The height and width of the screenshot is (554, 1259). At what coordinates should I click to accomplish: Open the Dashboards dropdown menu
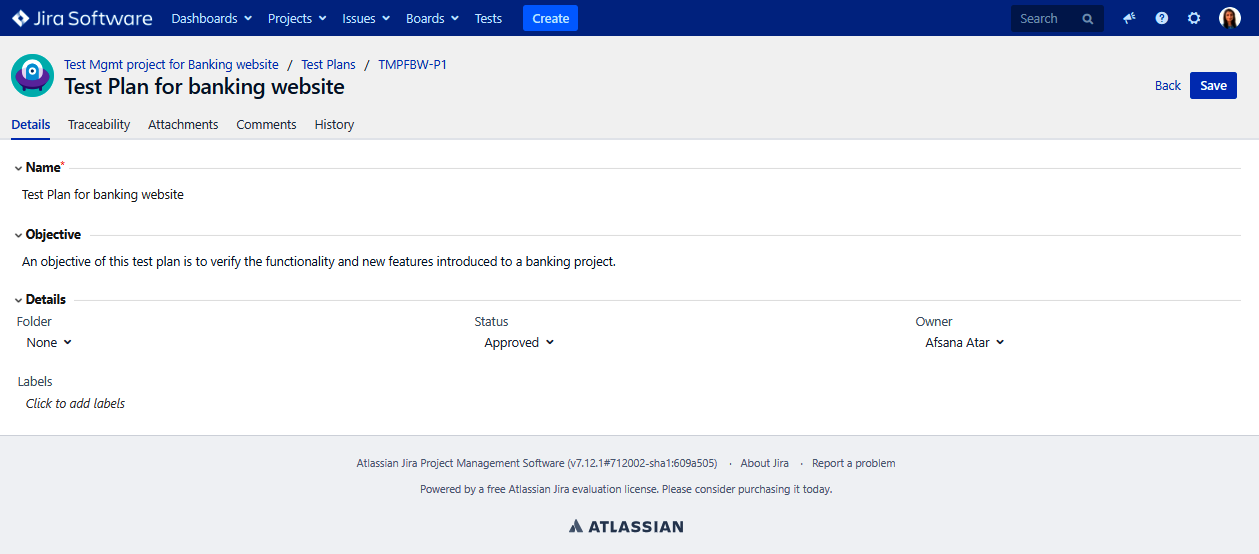pos(212,18)
